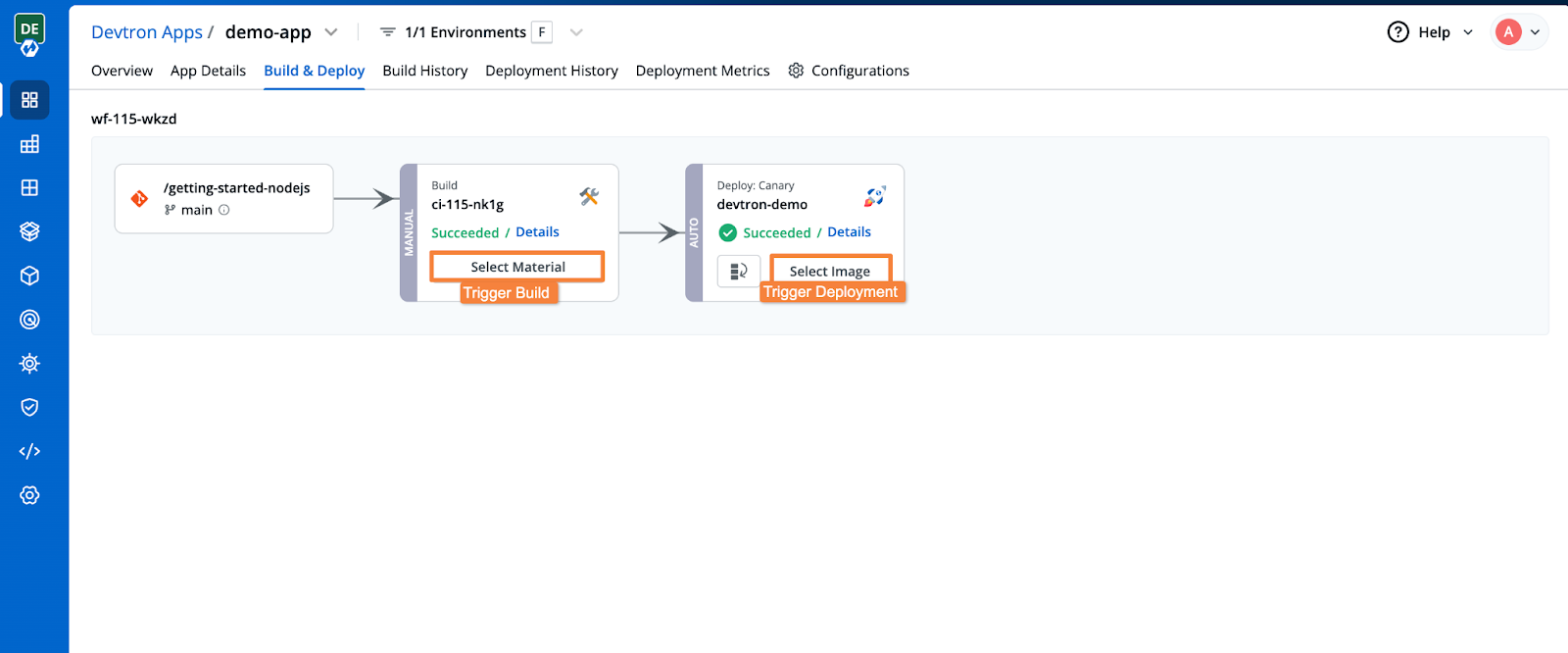Click the Devtron DE logo
The height and width of the screenshot is (653, 1568).
click(29, 34)
